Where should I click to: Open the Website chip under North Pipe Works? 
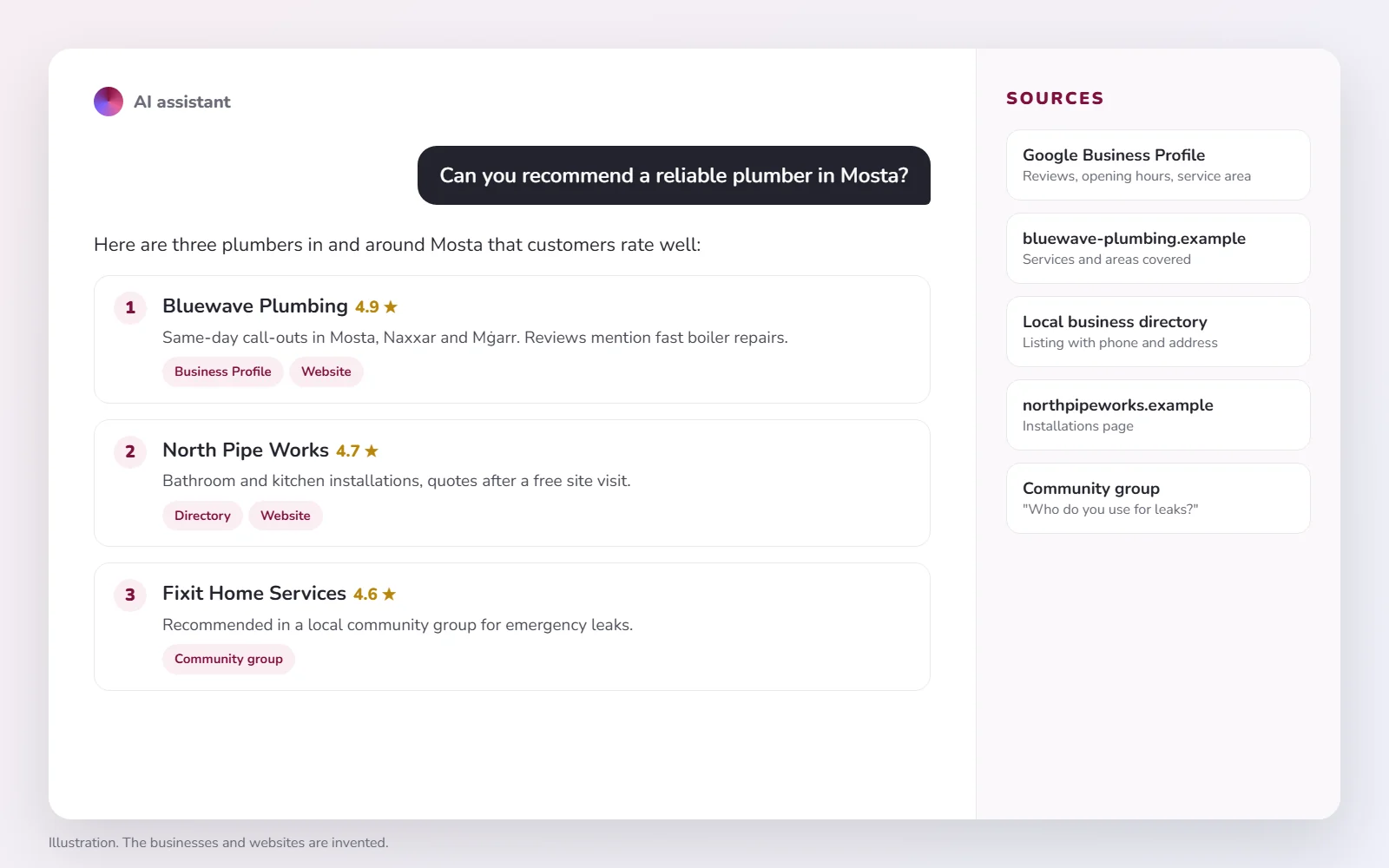[286, 516]
